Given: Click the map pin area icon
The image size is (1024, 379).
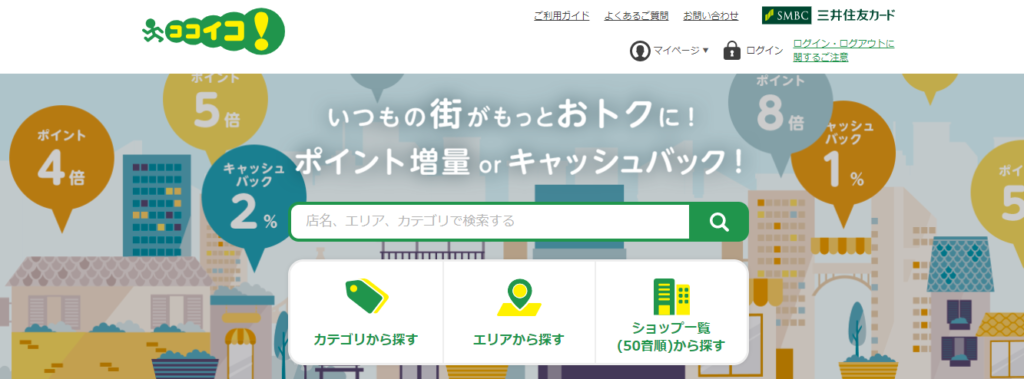Looking at the screenshot, I should (519, 297).
